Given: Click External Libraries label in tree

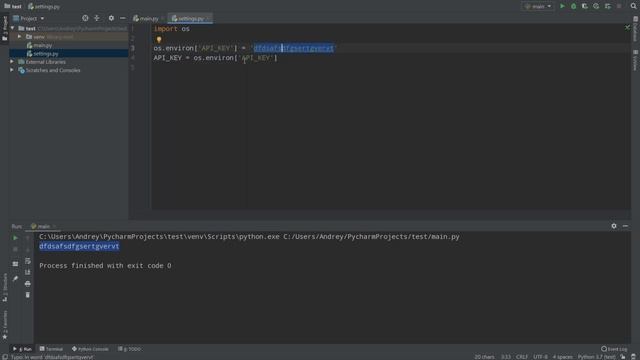Looking at the screenshot, I should coord(45,62).
